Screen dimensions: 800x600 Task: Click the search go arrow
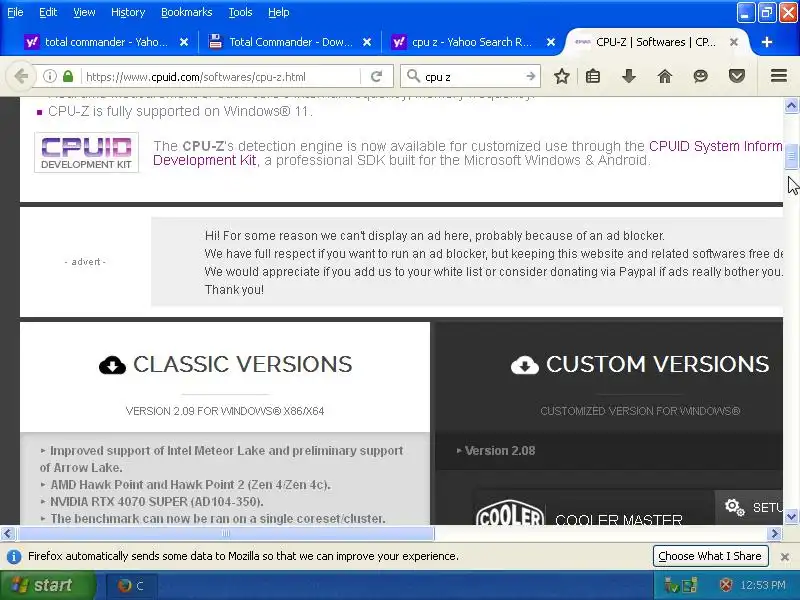pyautogui.click(x=531, y=77)
